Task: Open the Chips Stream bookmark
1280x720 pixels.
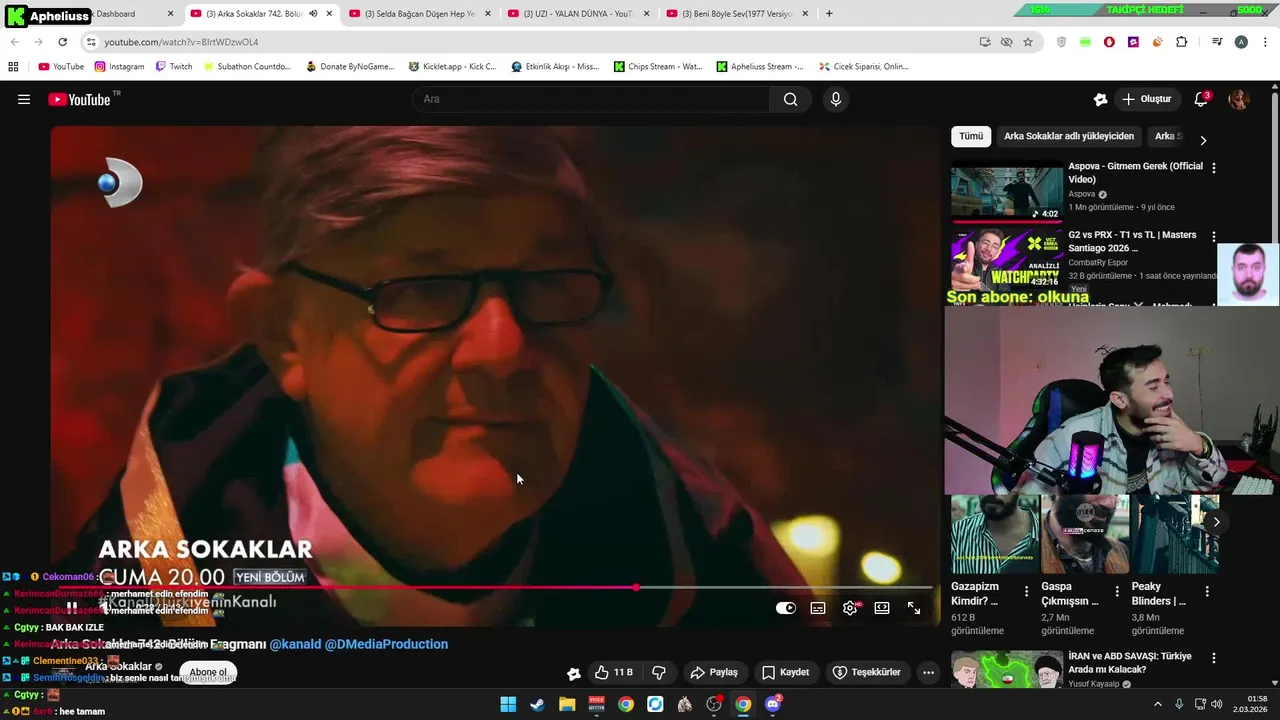Action: tap(658, 67)
